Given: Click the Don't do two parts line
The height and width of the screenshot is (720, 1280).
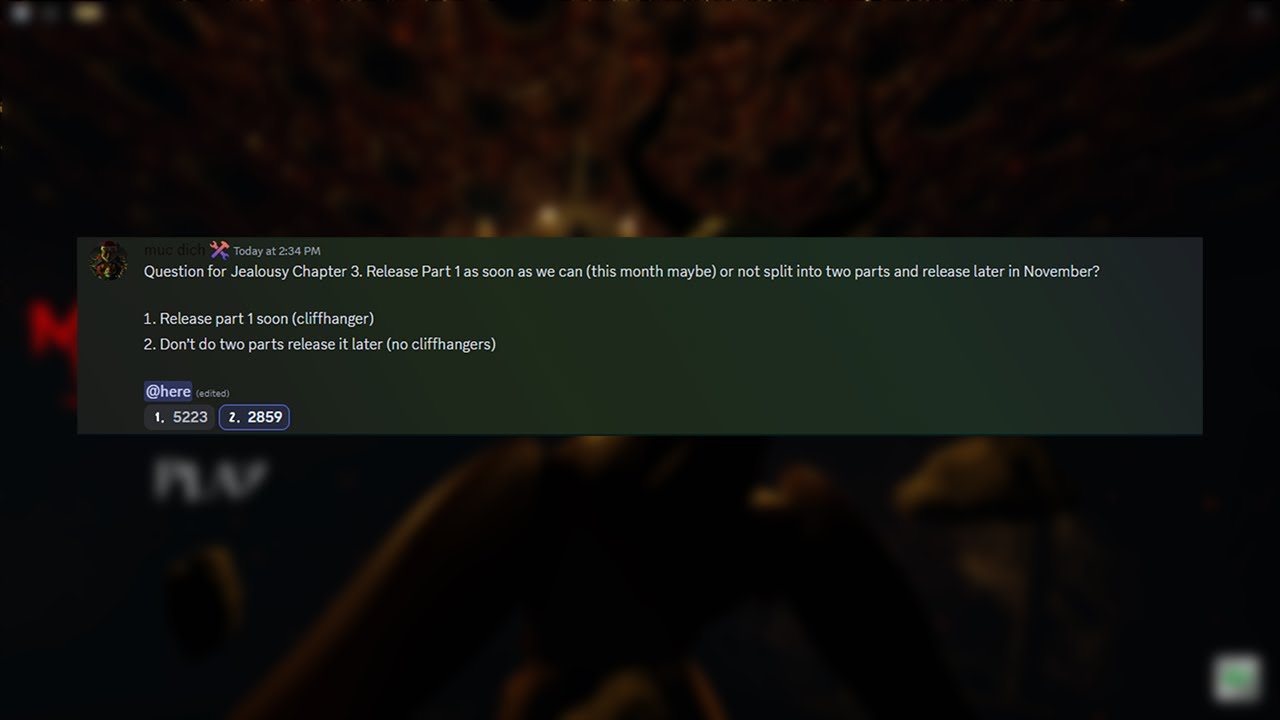Looking at the screenshot, I should click(320, 344).
